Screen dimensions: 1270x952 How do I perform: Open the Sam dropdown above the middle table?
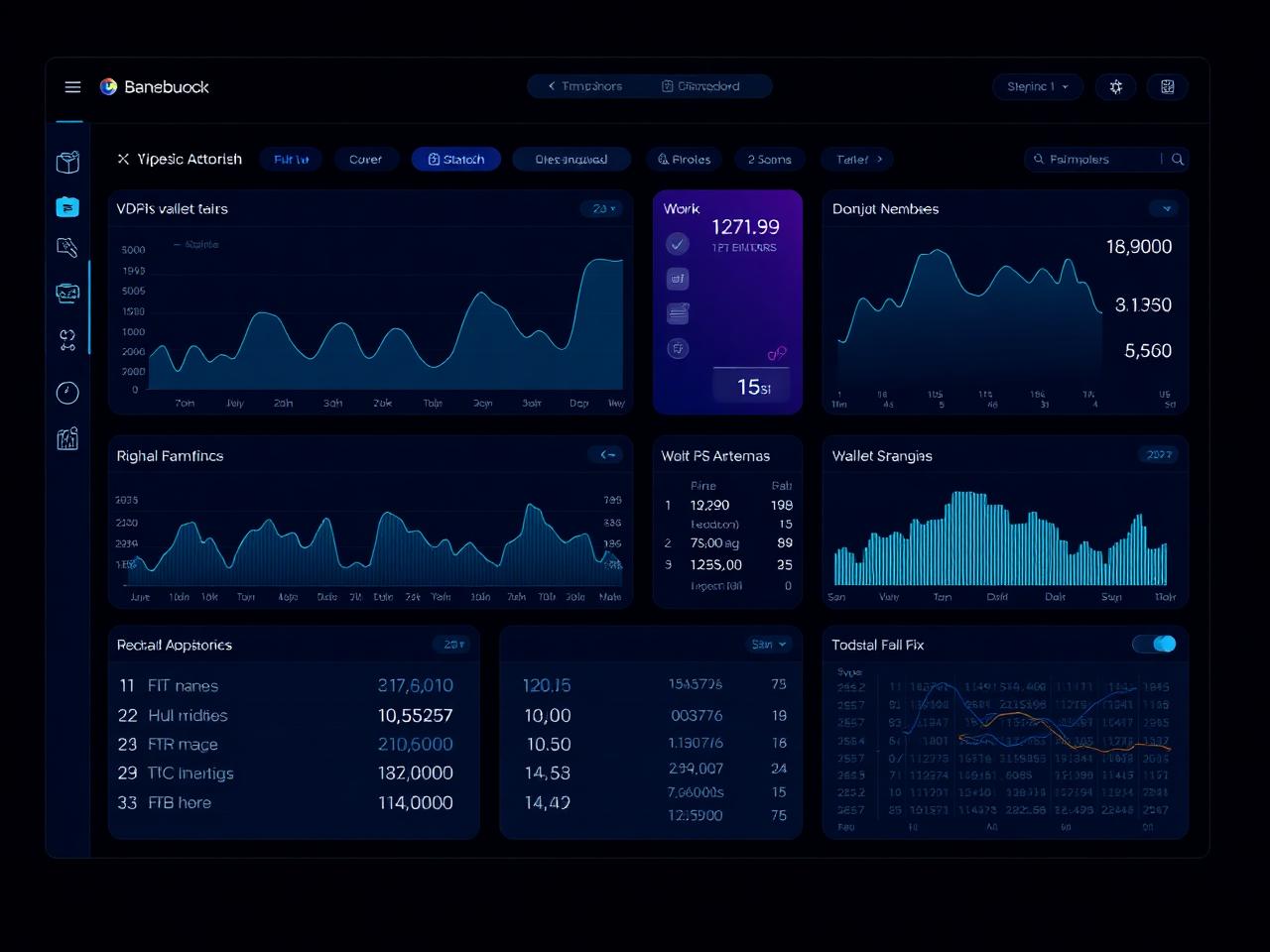coord(769,645)
